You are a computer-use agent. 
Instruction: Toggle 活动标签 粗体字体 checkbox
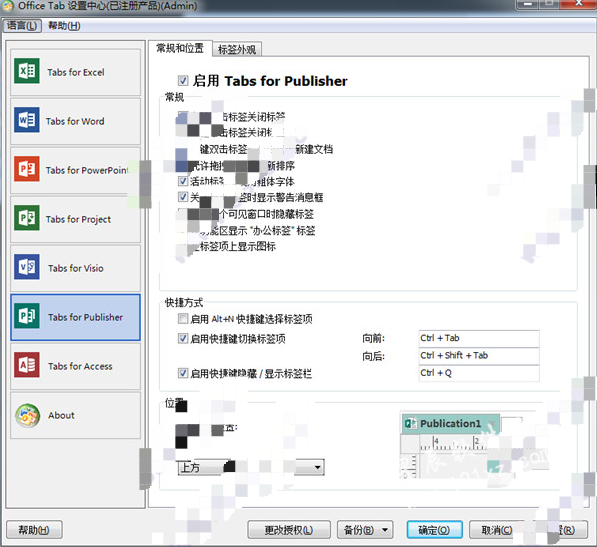click(x=183, y=181)
